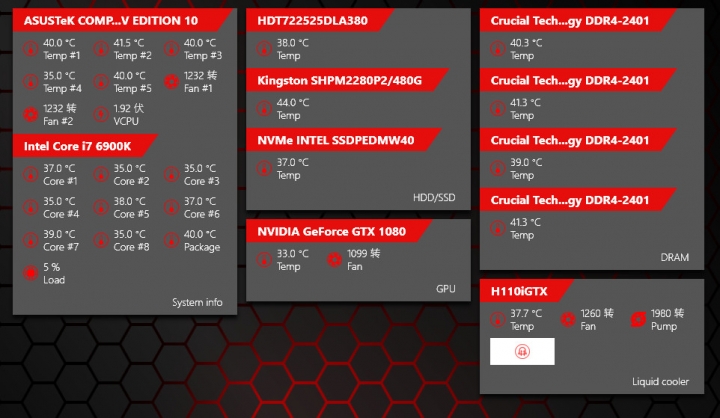Image resolution: width=720 pixels, height=418 pixels.
Task: Click the Kingston SHPM2280P2 temperature icon
Action: coord(264,109)
